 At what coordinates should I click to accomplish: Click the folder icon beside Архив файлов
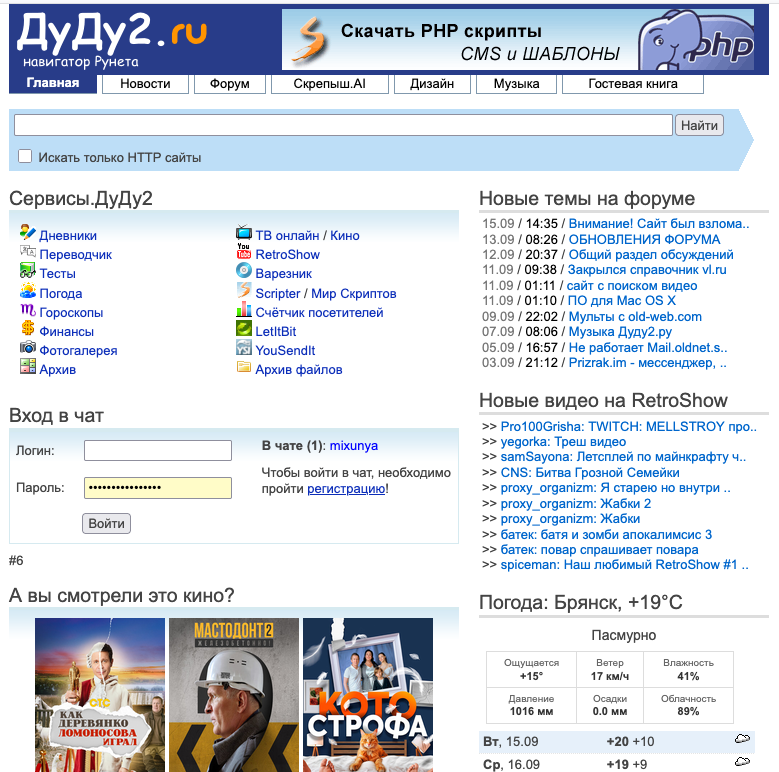244,367
